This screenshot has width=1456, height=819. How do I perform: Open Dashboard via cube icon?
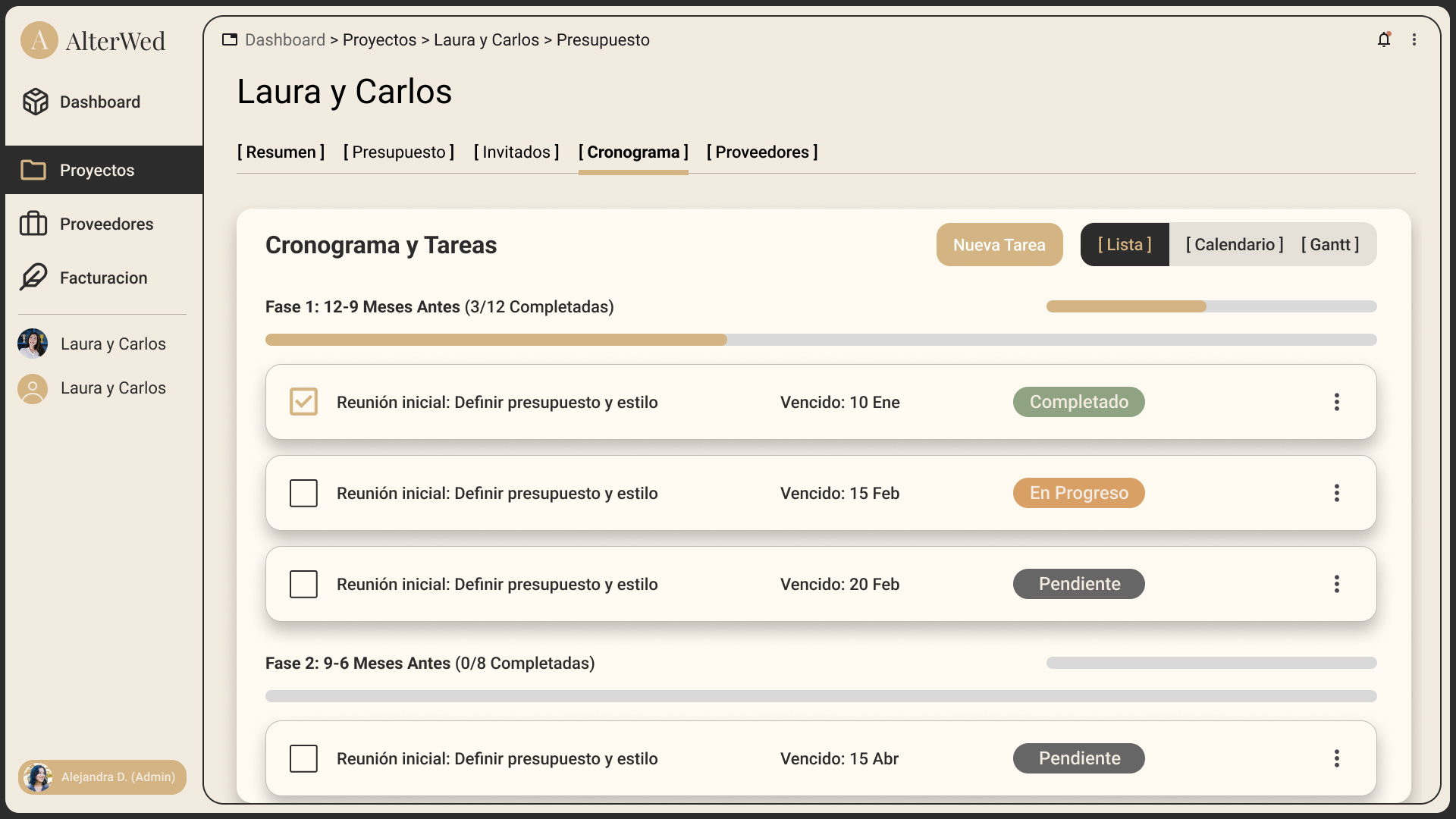(x=35, y=102)
